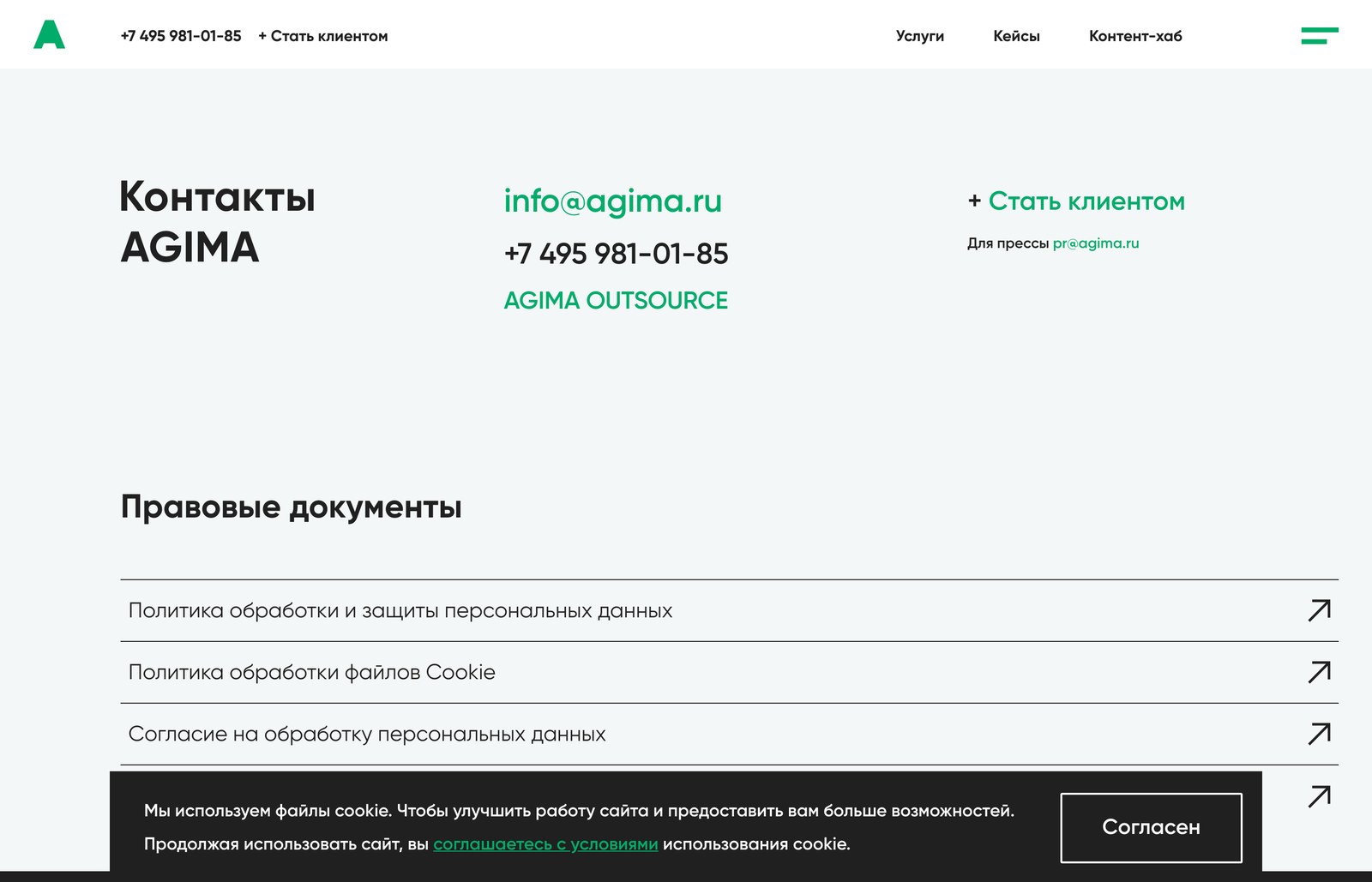
Task: Click the info@agima.ru email link
Action: (613, 201)
